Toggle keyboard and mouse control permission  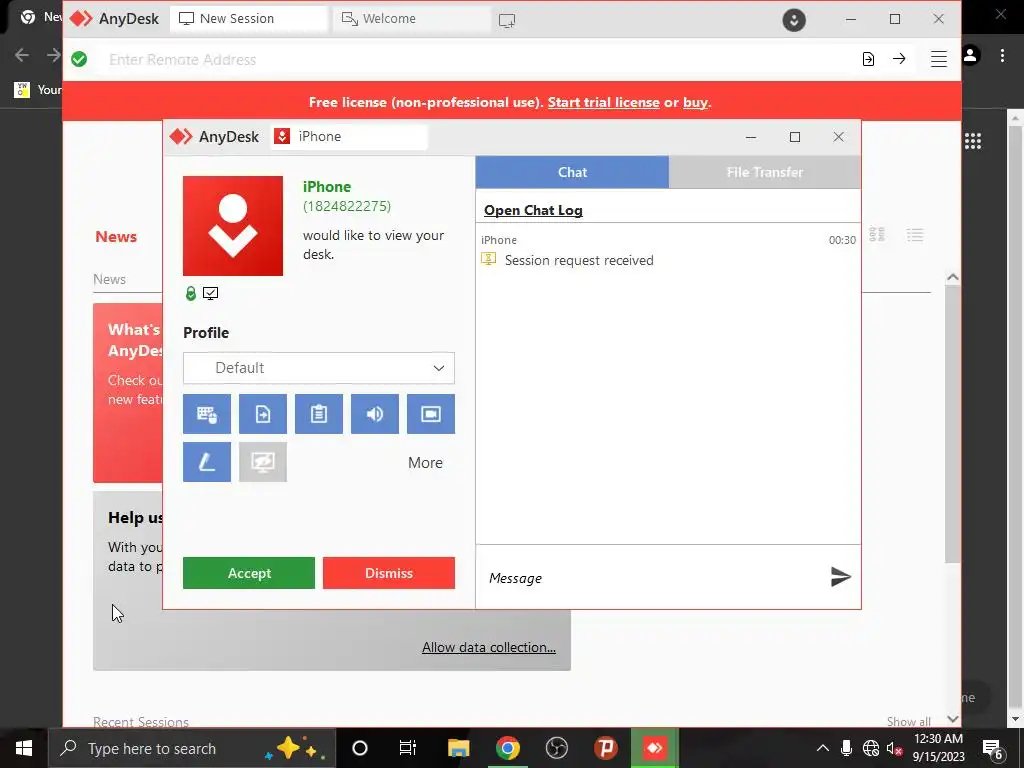[206, 414]
